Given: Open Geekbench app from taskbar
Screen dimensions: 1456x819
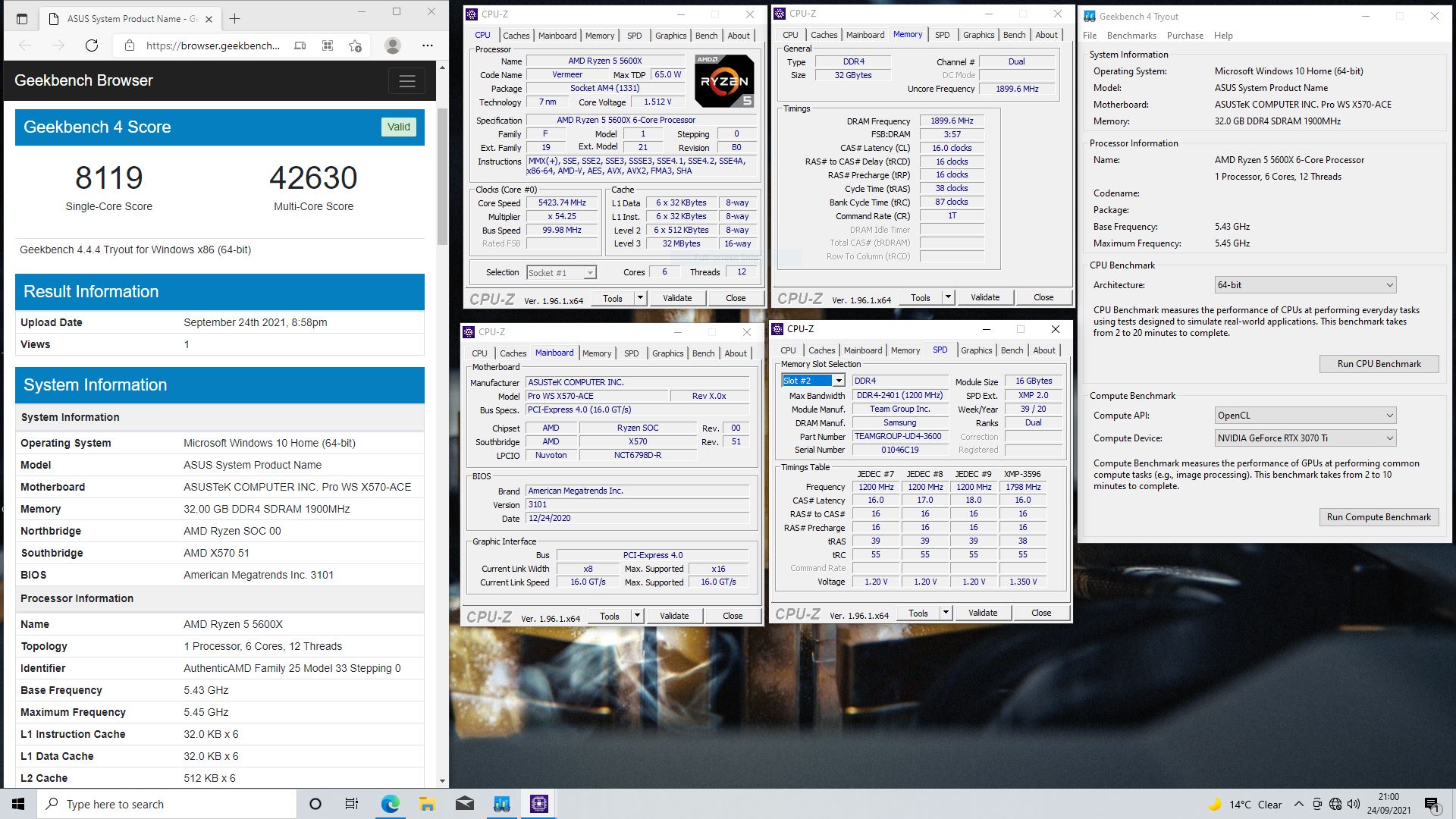Looking at the screenshot, I should click(501, 804).
